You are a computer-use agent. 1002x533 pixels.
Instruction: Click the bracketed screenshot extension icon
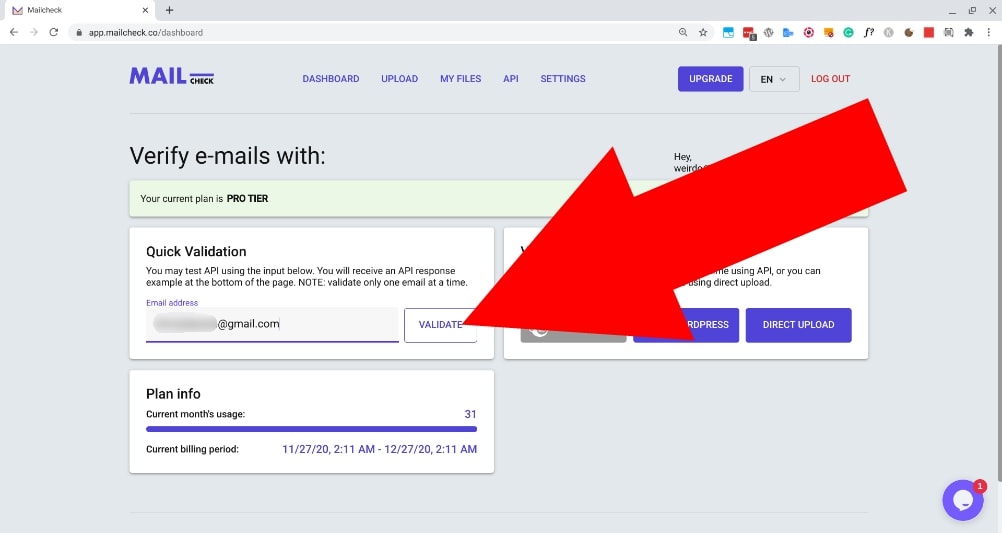point(948,33)
